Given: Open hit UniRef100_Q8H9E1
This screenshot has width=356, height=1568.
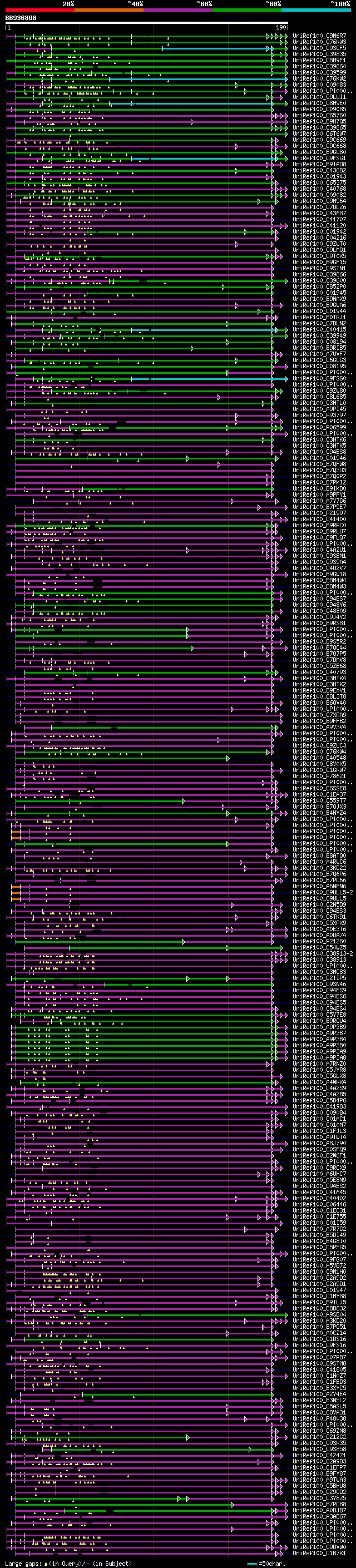Looking at the screenshot, I should click(319, 60).
